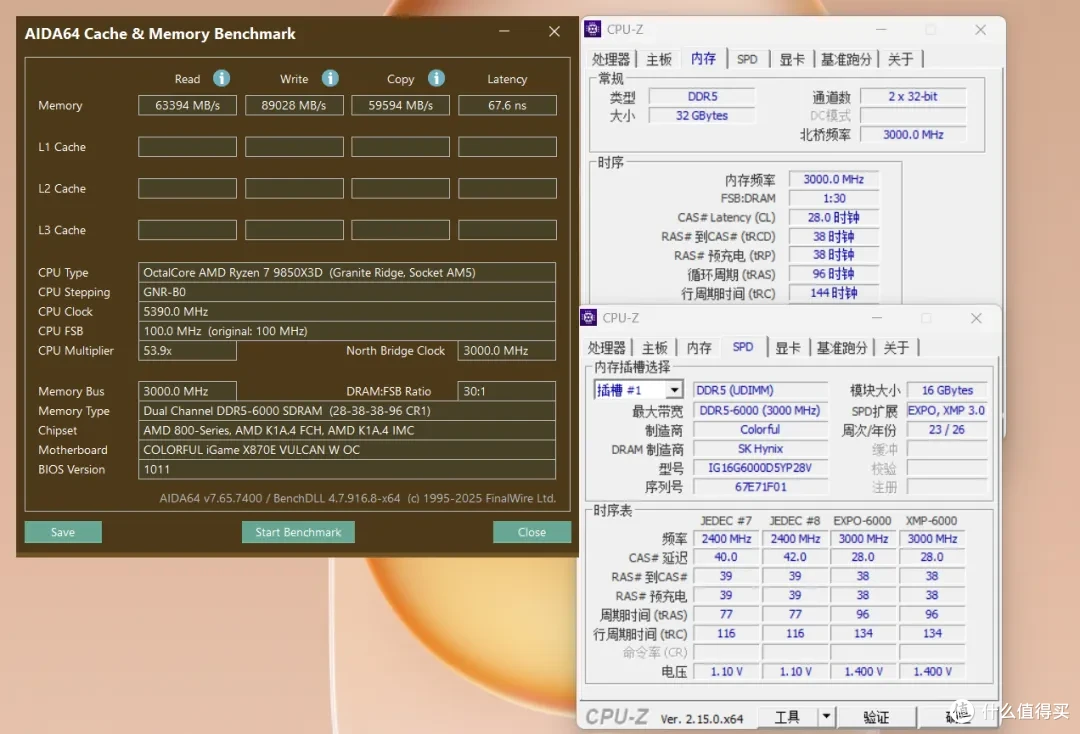The image size is (1080, 734).
Task: Click the 32 GBytes size value
Action: tap(702, 116)
